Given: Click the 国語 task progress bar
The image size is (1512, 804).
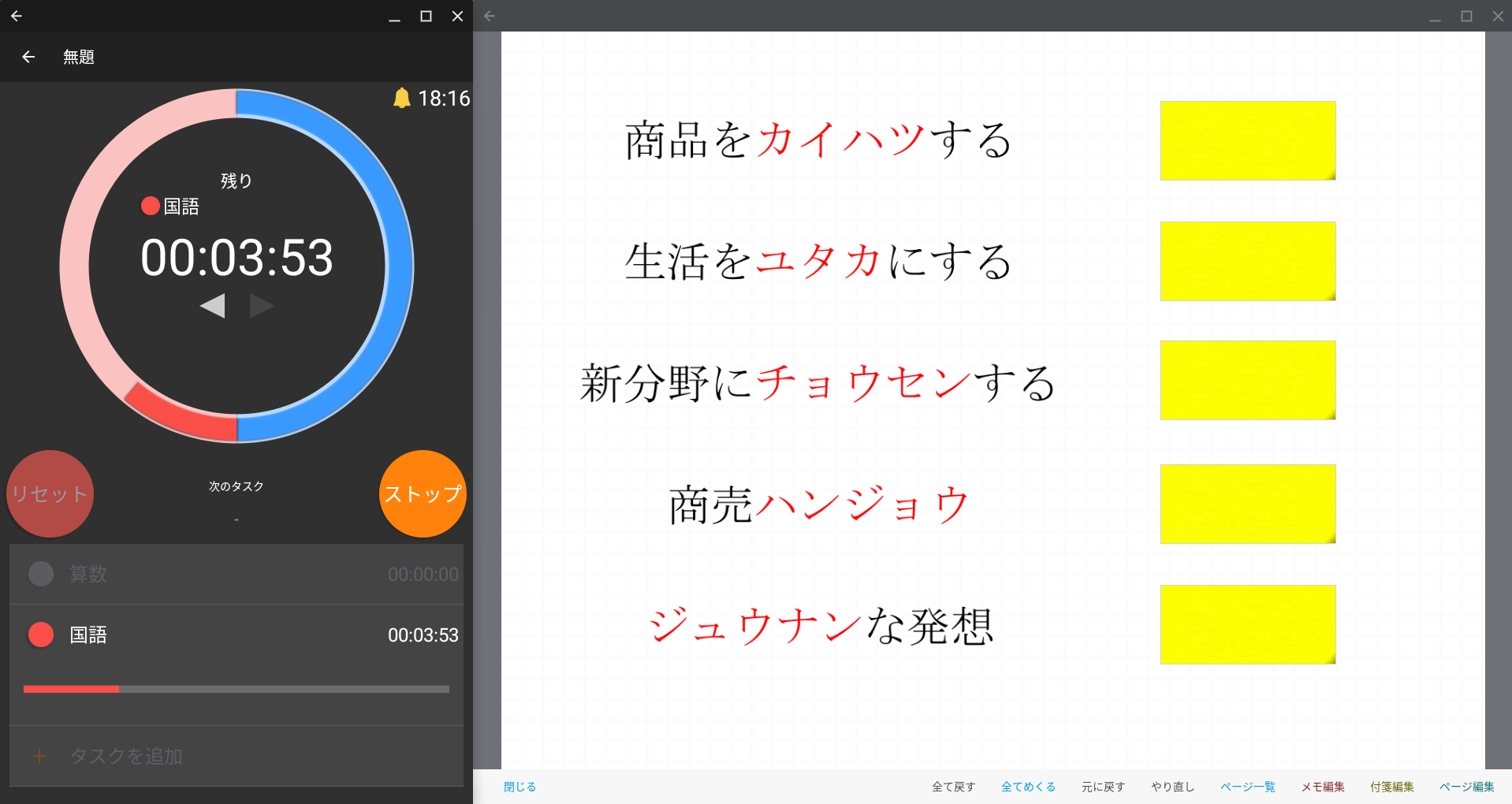Looking at the screenshot, I should pos(236,689).
